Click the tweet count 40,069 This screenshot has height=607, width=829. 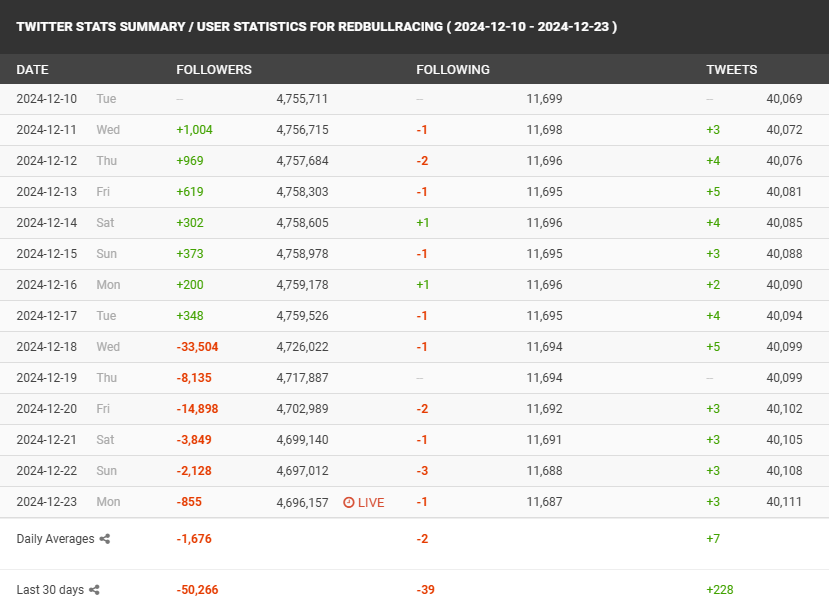784,99
